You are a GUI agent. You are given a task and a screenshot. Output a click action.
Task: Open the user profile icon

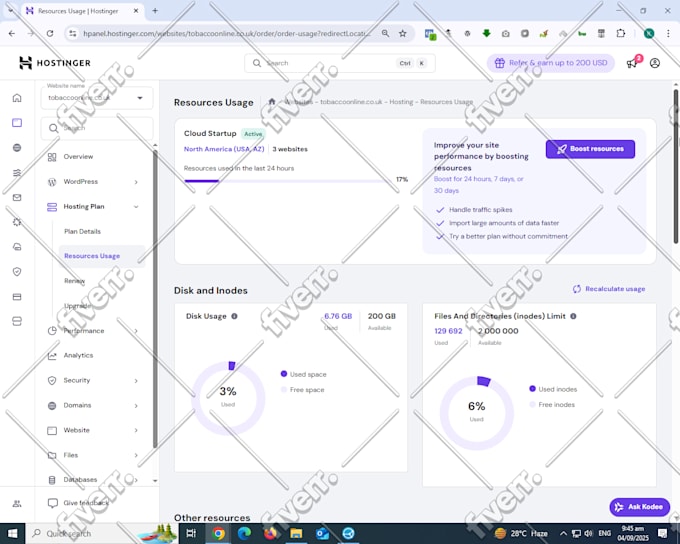click(x=655, y=63)
